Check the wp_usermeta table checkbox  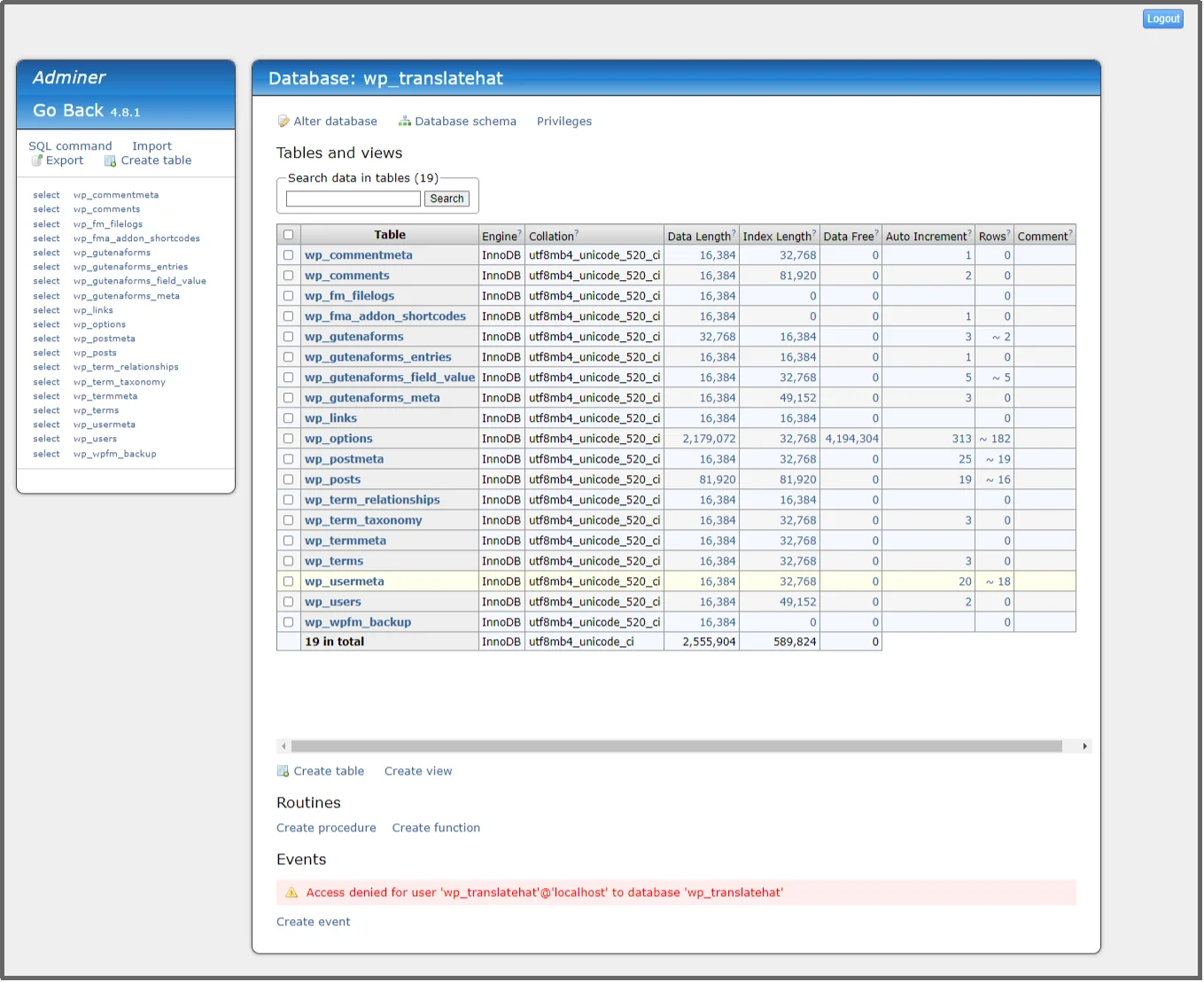click(288, 581)
